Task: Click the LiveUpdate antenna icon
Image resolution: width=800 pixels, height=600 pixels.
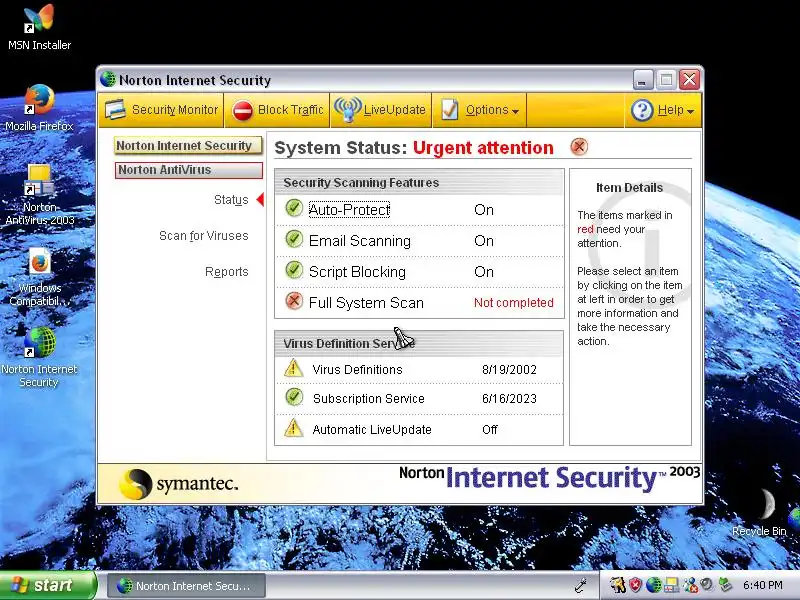Action: 347,109
